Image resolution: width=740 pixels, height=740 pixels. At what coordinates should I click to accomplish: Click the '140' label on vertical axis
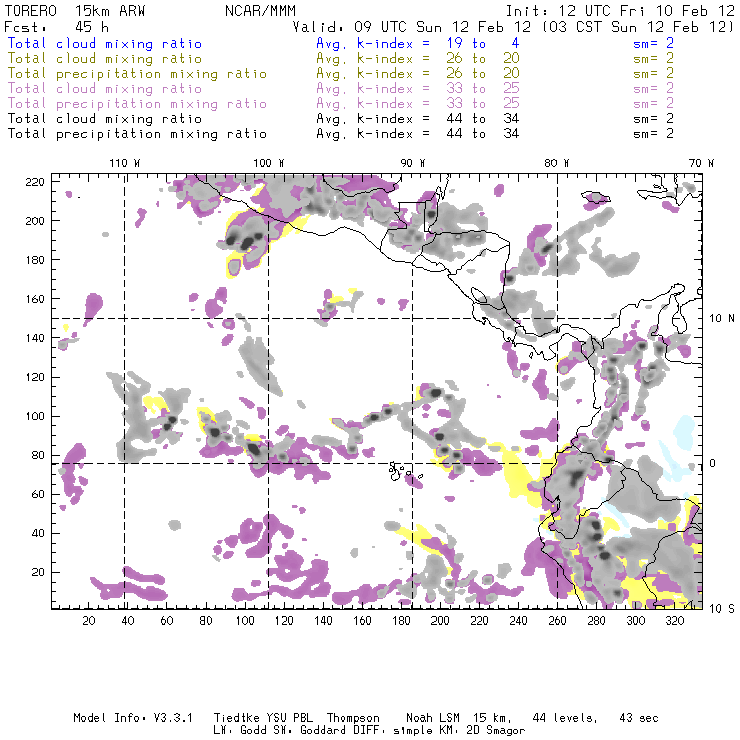(34, 338)
